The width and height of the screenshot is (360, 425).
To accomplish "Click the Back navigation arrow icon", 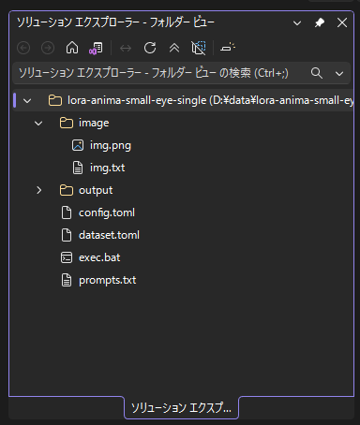I will click(23, 48).
